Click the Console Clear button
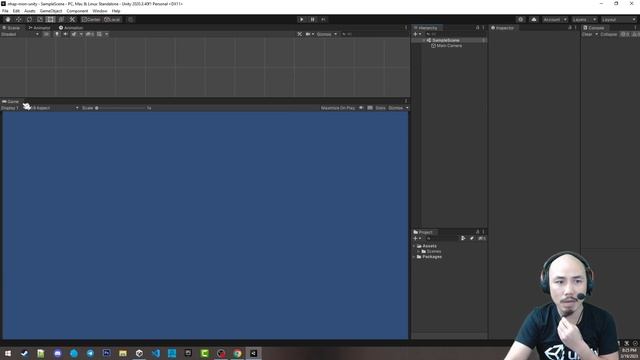Viewport: 640px width, 360px height. pos(587,34)
